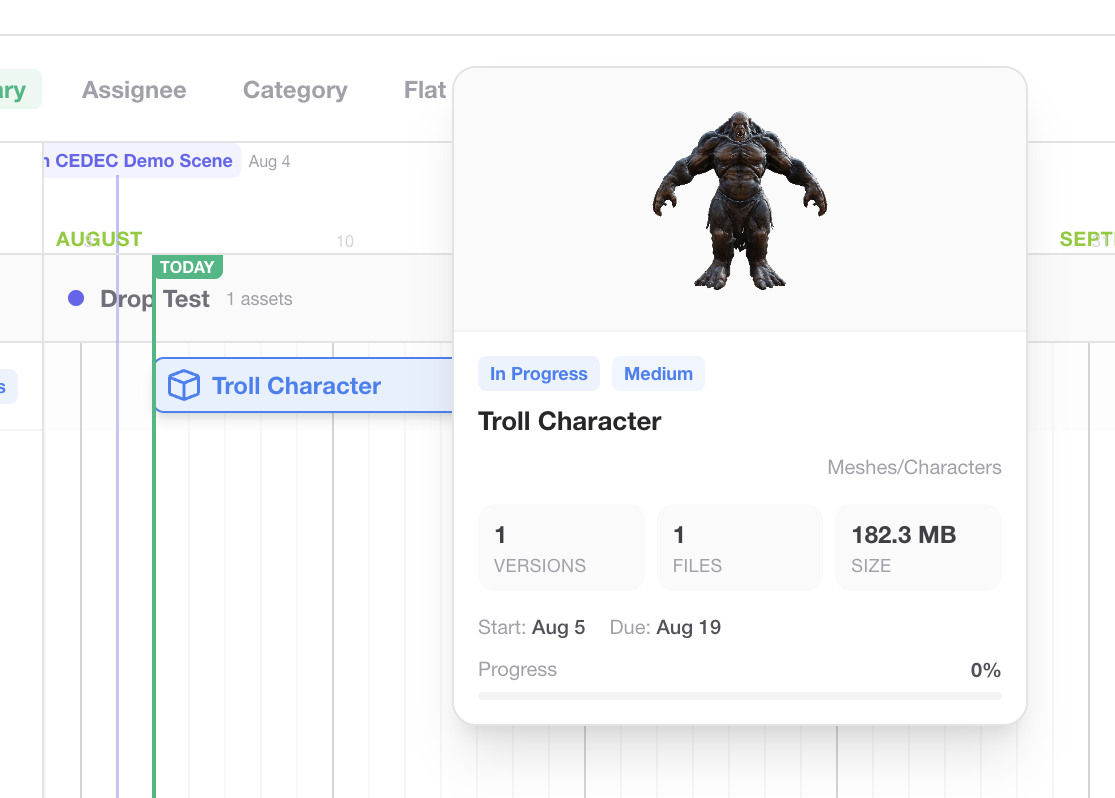Click the 1 Files stat box
Image resolution: width=1115 pixels, height=798 pixels.
pyautogui.click(x=740, y=548)
